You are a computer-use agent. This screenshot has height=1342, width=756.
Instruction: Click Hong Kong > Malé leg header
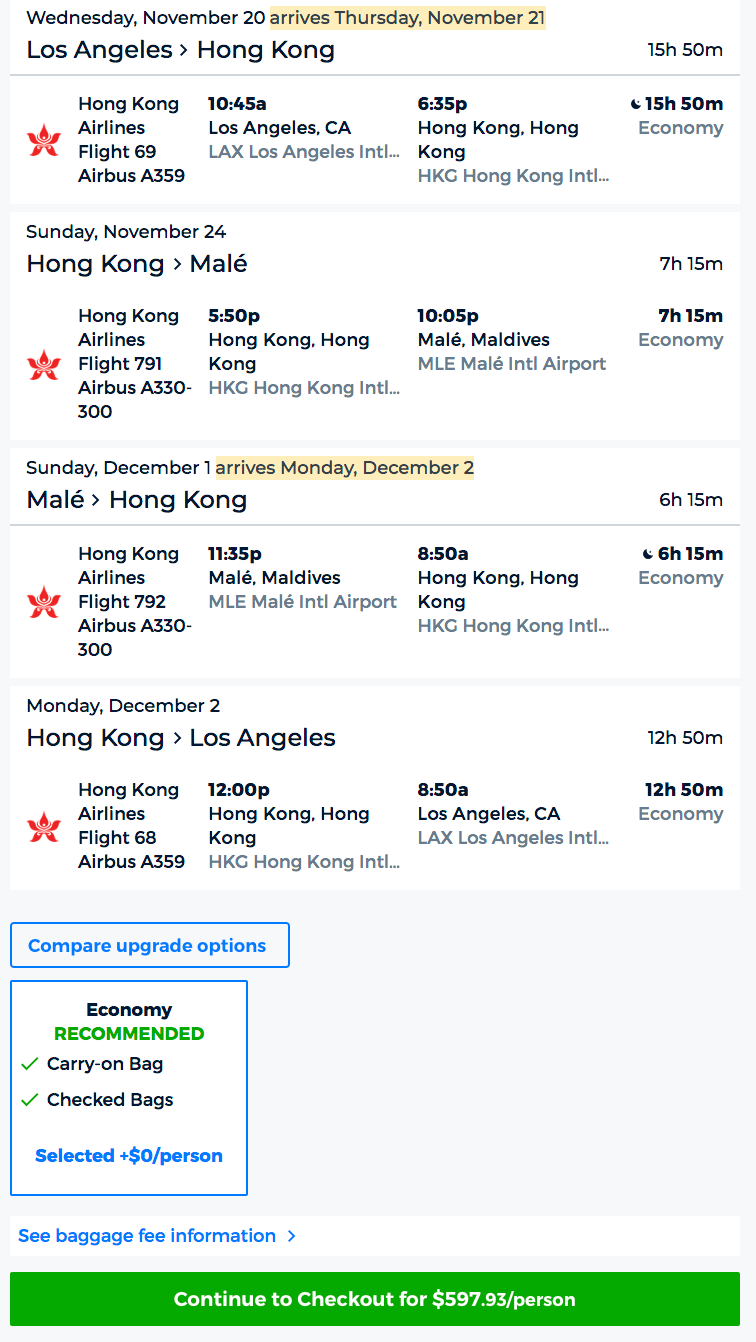tap(137, 264)
